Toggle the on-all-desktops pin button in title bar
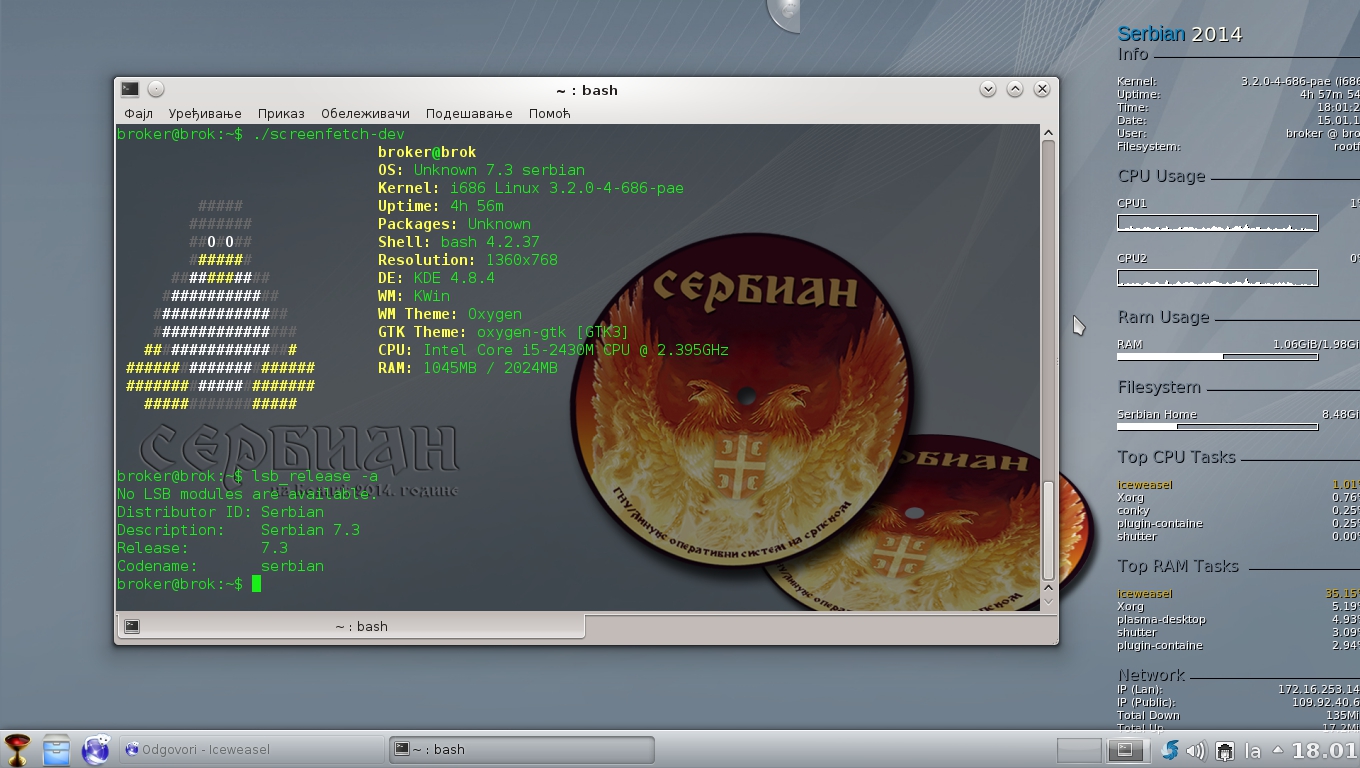 click(x=156, y=89)
